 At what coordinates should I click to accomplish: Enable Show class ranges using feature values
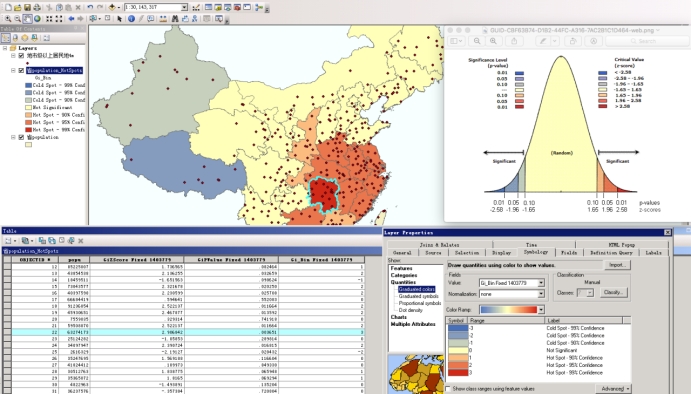[x=448, y=389]
